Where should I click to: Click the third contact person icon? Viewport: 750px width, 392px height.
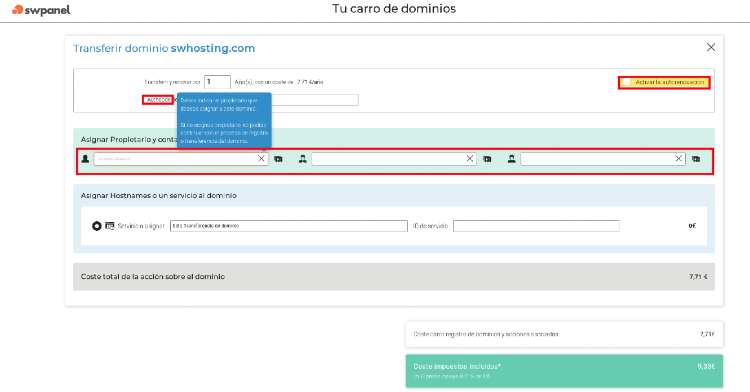(511, 159)
